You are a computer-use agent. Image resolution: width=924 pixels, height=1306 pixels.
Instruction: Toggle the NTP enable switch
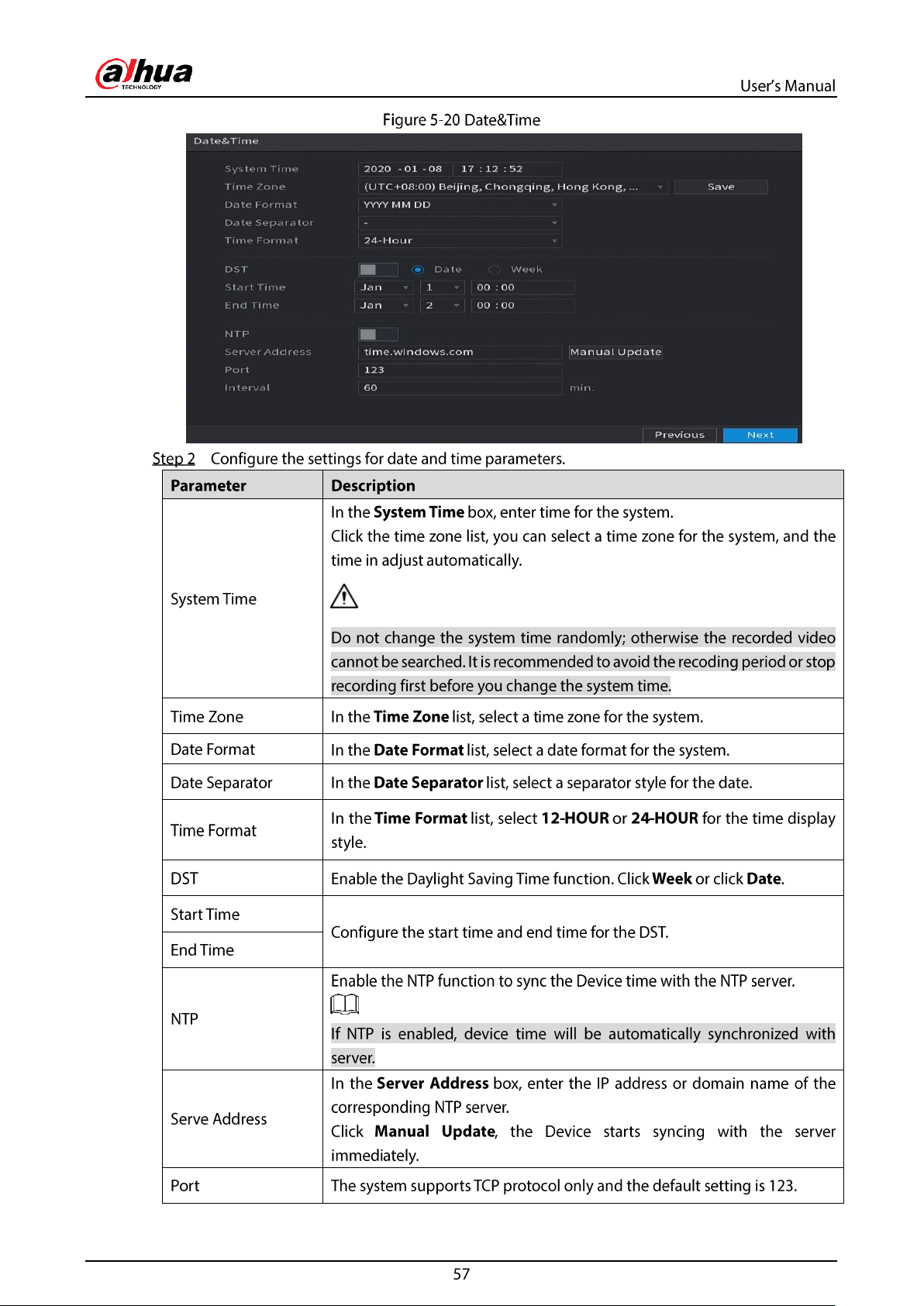click(378, 334)
